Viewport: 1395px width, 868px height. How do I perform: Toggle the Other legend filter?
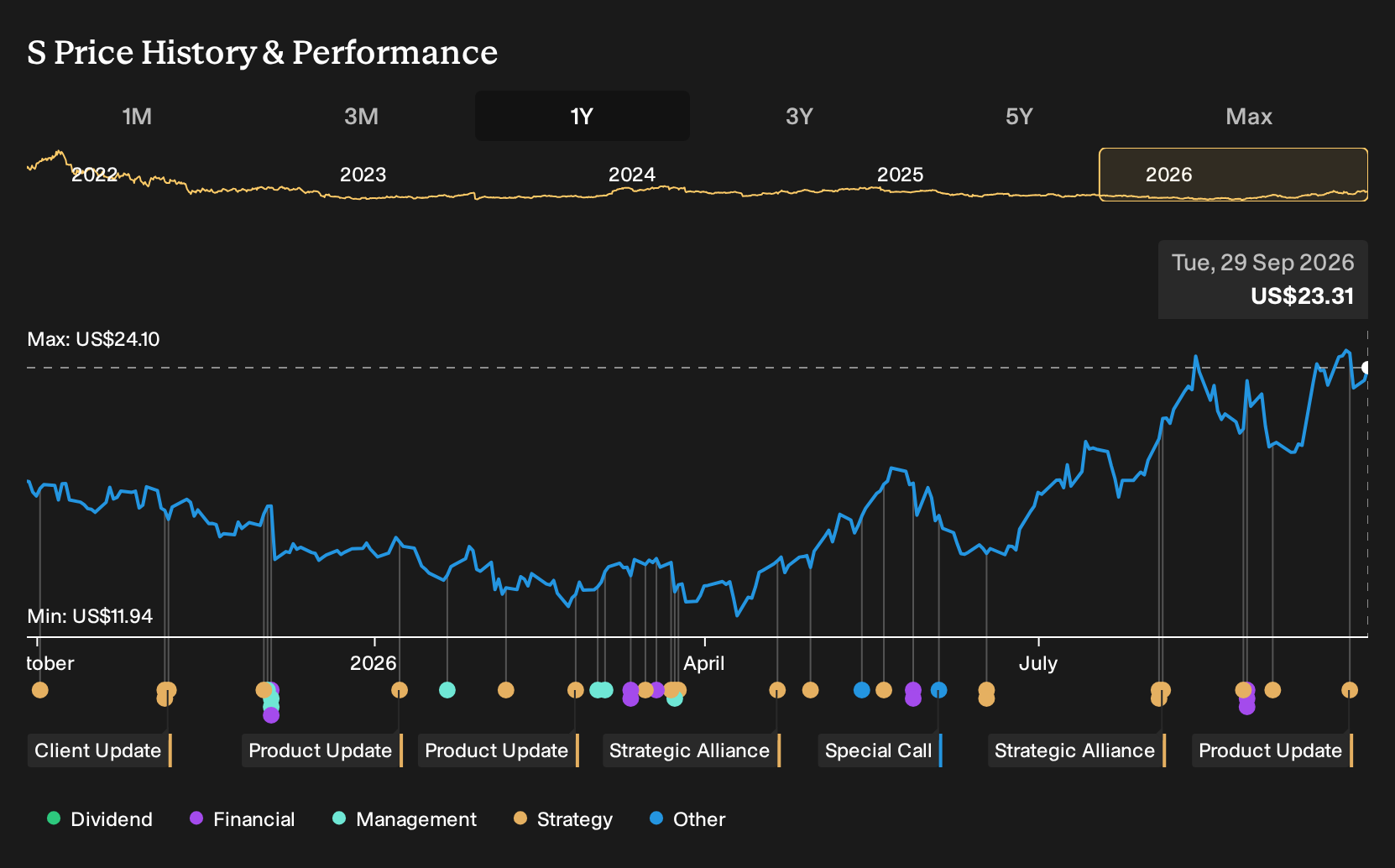(687, 819)
